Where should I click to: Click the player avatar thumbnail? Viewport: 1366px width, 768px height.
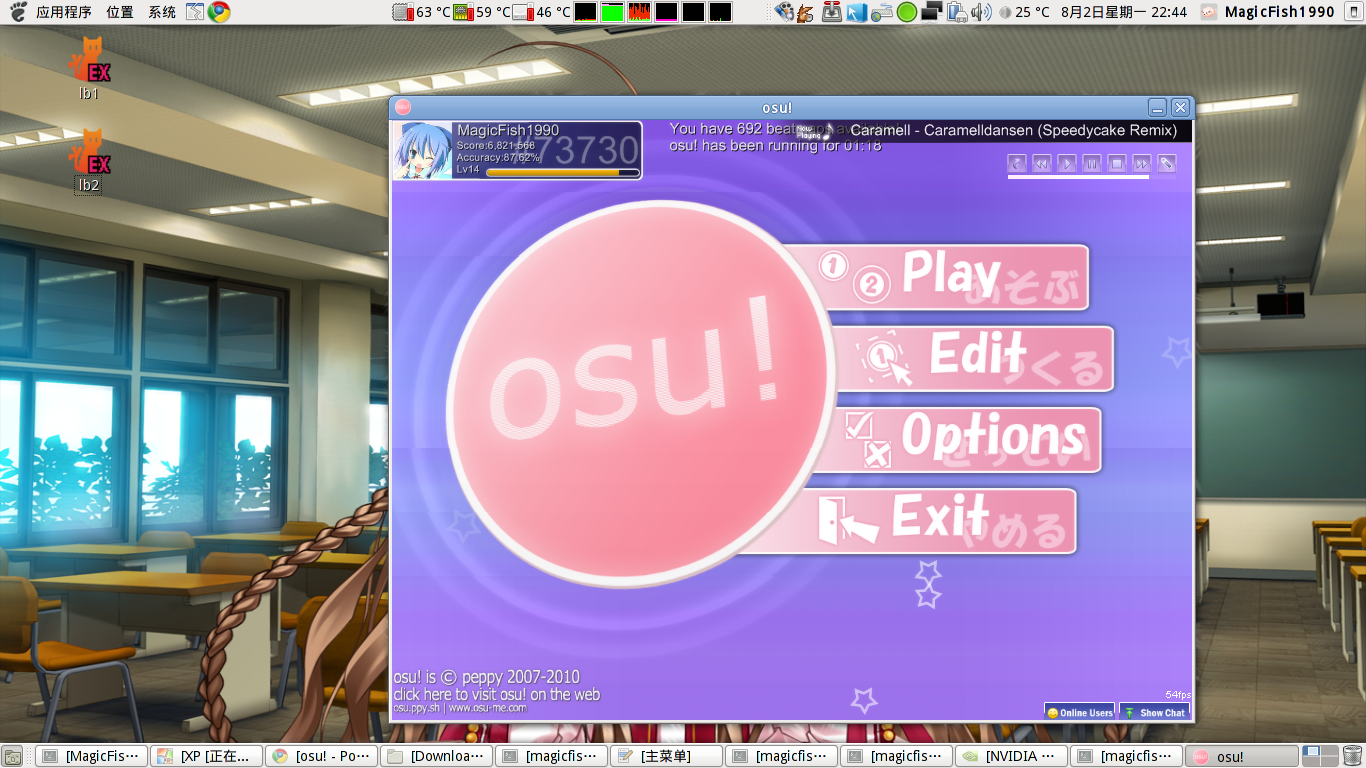[x=423, y=150]
